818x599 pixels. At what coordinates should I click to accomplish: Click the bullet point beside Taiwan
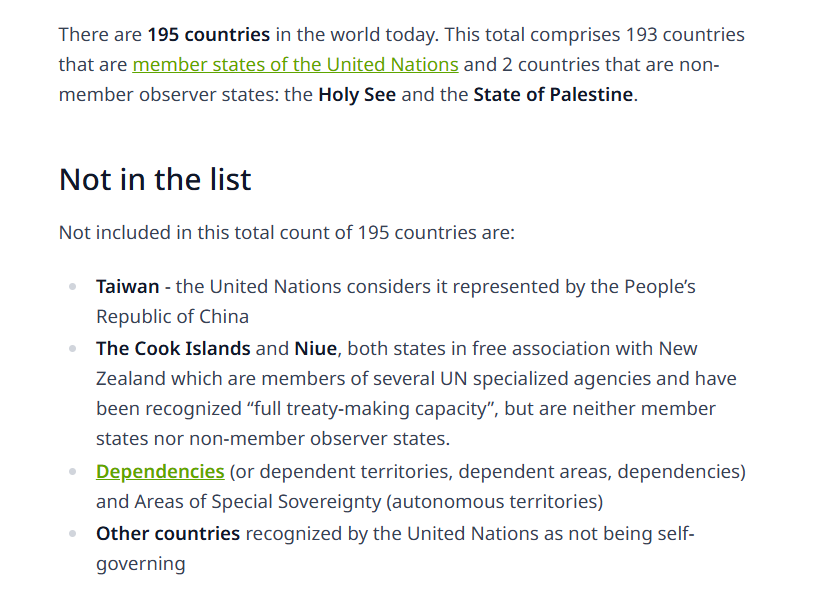[x=73, y=286]
